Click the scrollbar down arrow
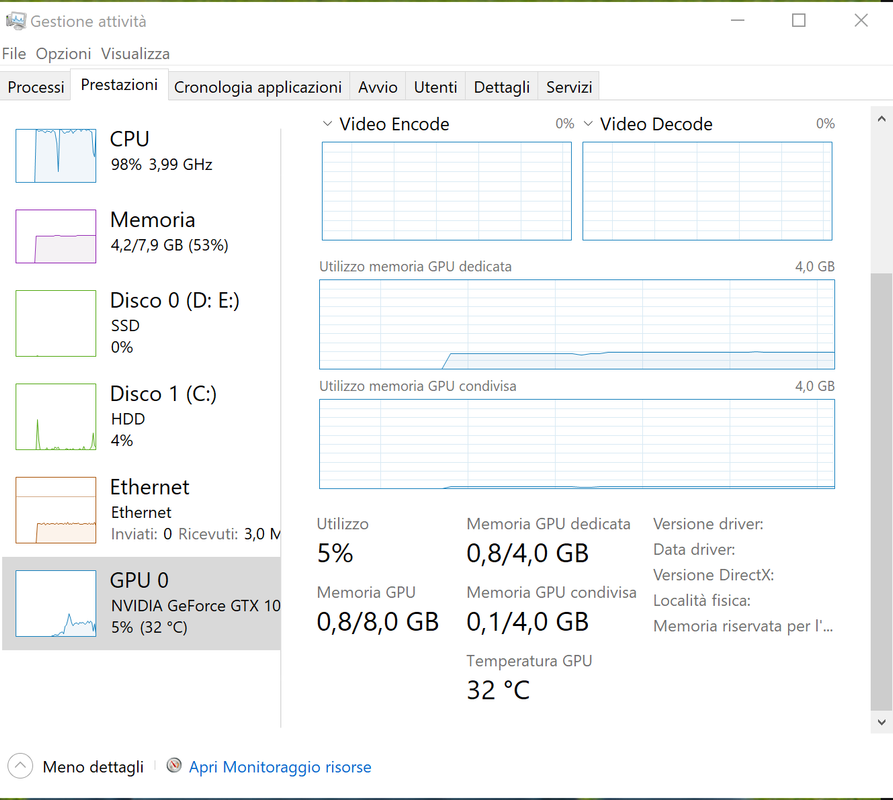893x800 pixels. tap(882, 722)
